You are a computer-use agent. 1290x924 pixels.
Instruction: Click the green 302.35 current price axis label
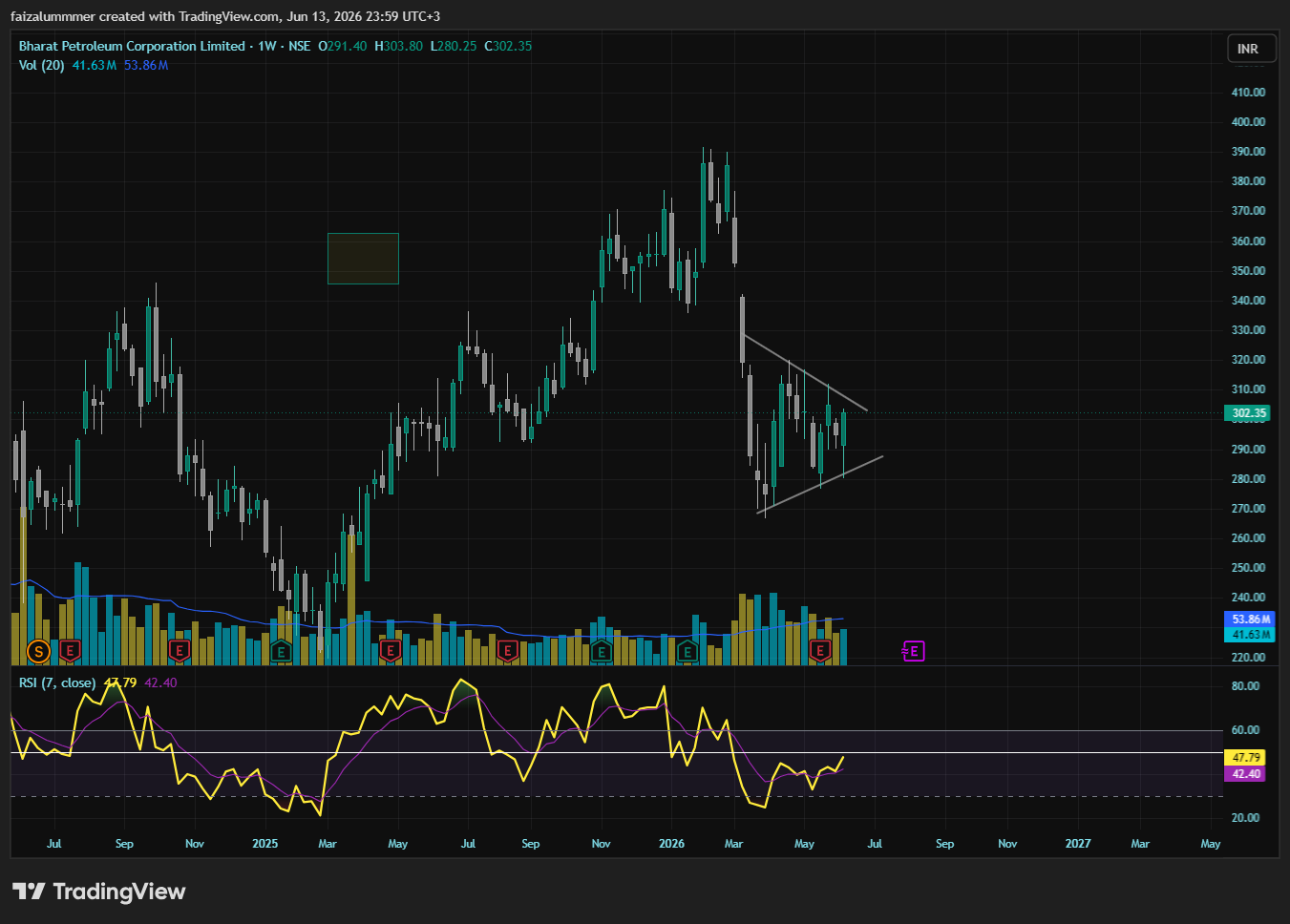(1249, 413)
